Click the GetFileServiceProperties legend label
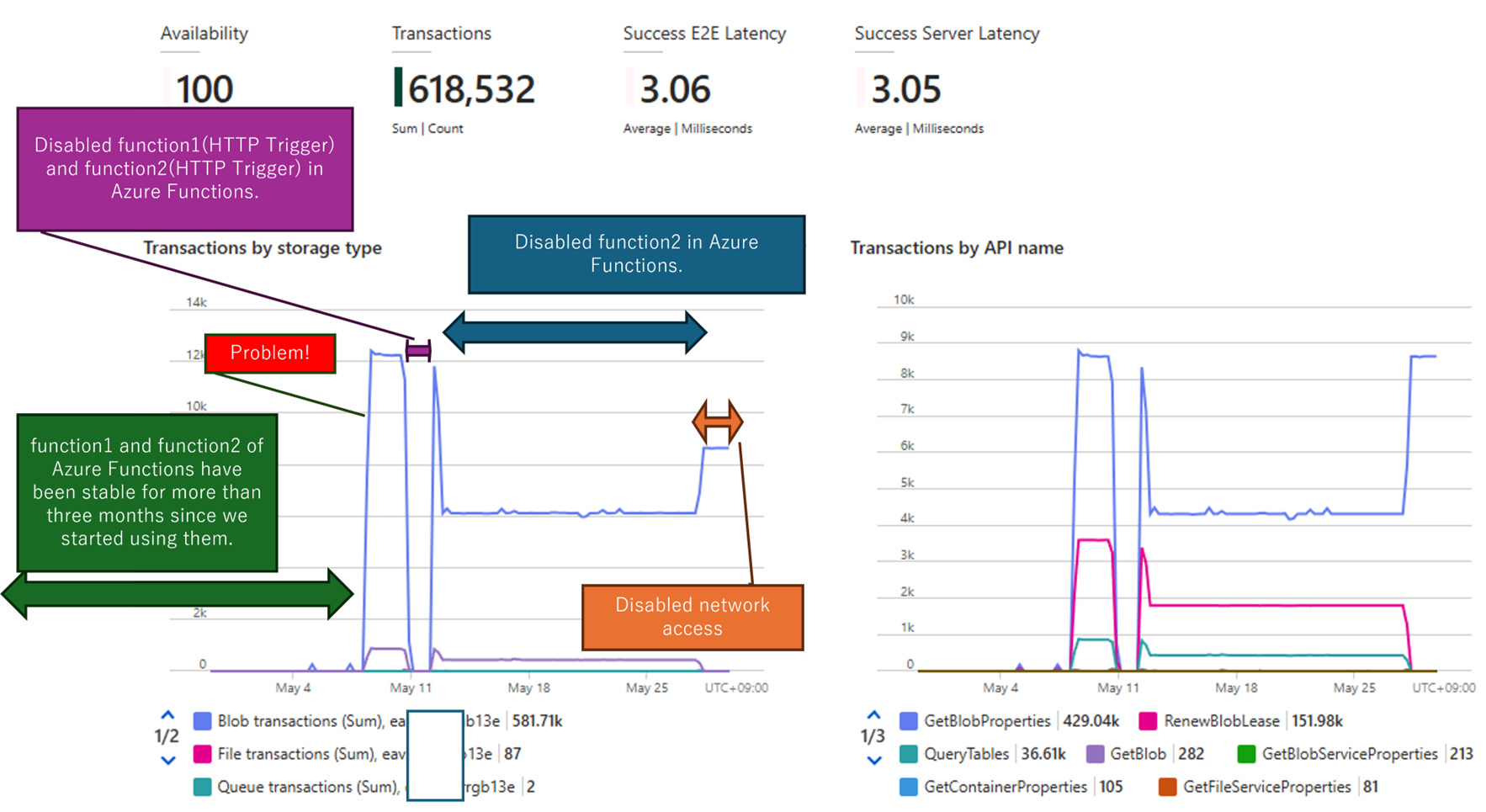 [x=1267, y=787]
